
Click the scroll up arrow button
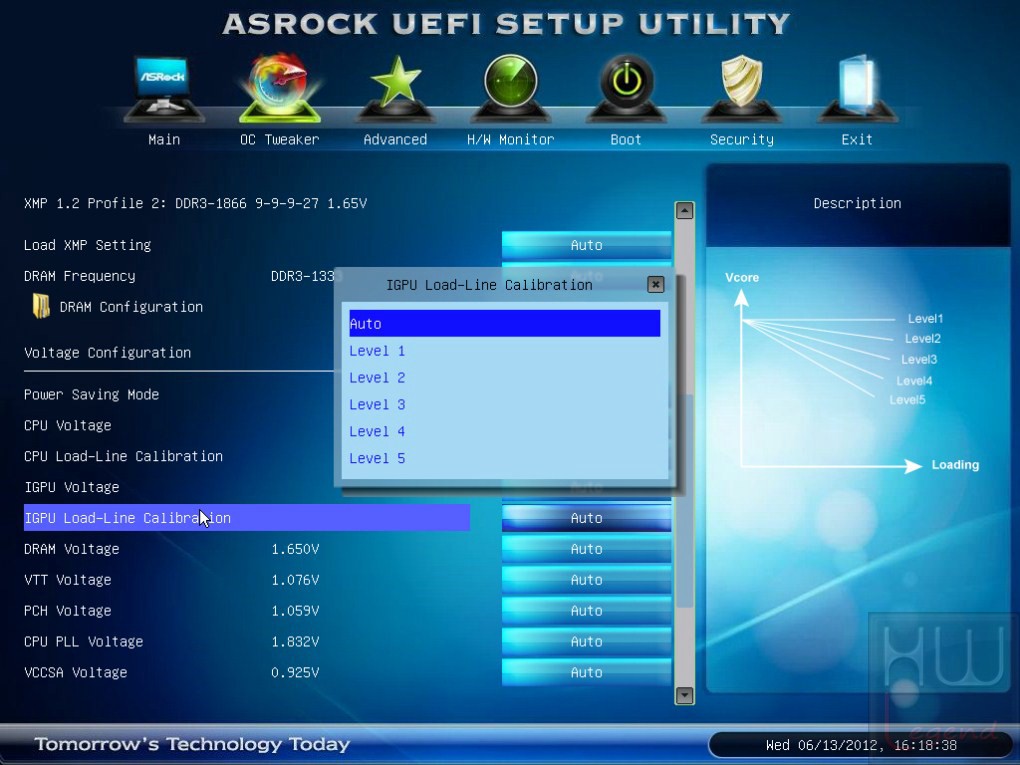684,210
